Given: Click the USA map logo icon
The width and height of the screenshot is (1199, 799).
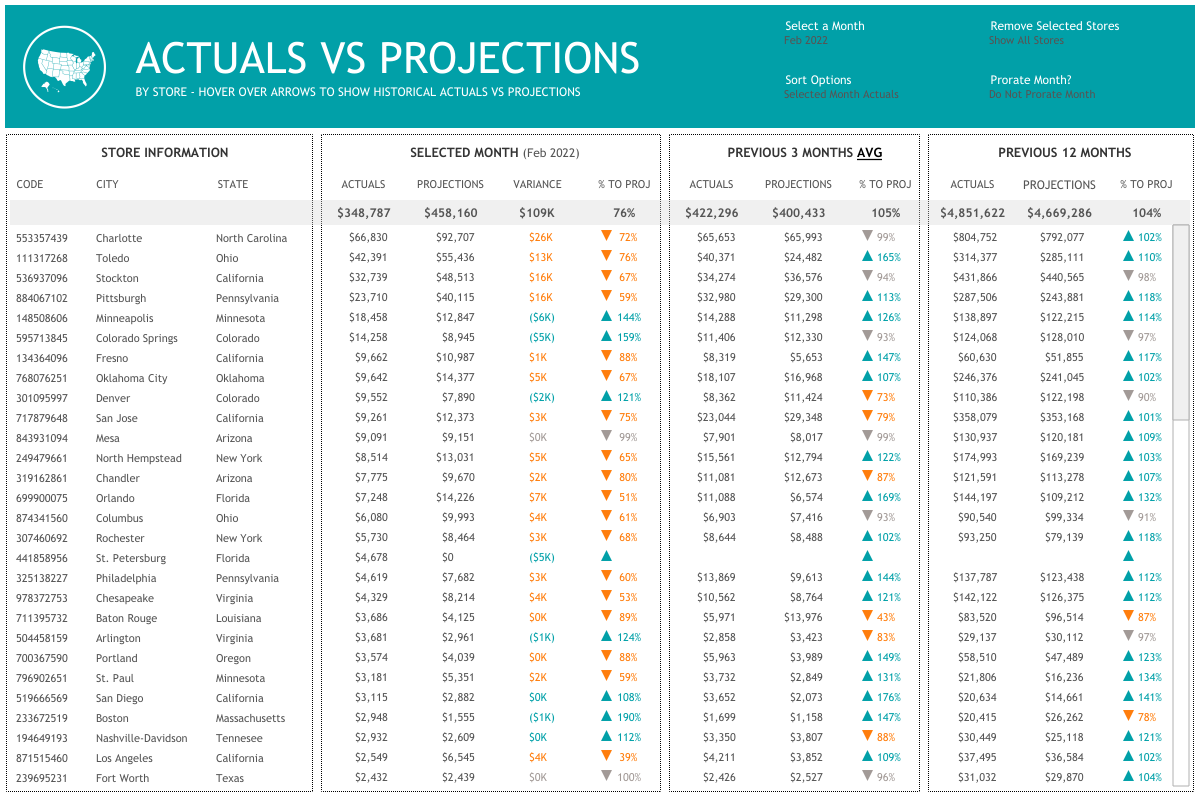Looking at the screenshot, I should [x=65, y=67].
